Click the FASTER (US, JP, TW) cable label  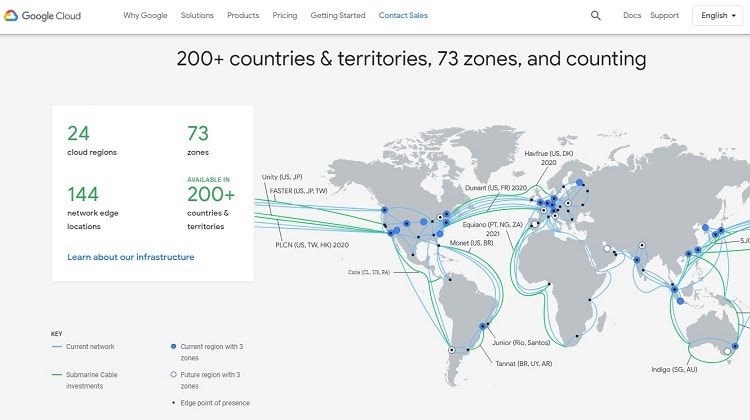click(298, 191)
